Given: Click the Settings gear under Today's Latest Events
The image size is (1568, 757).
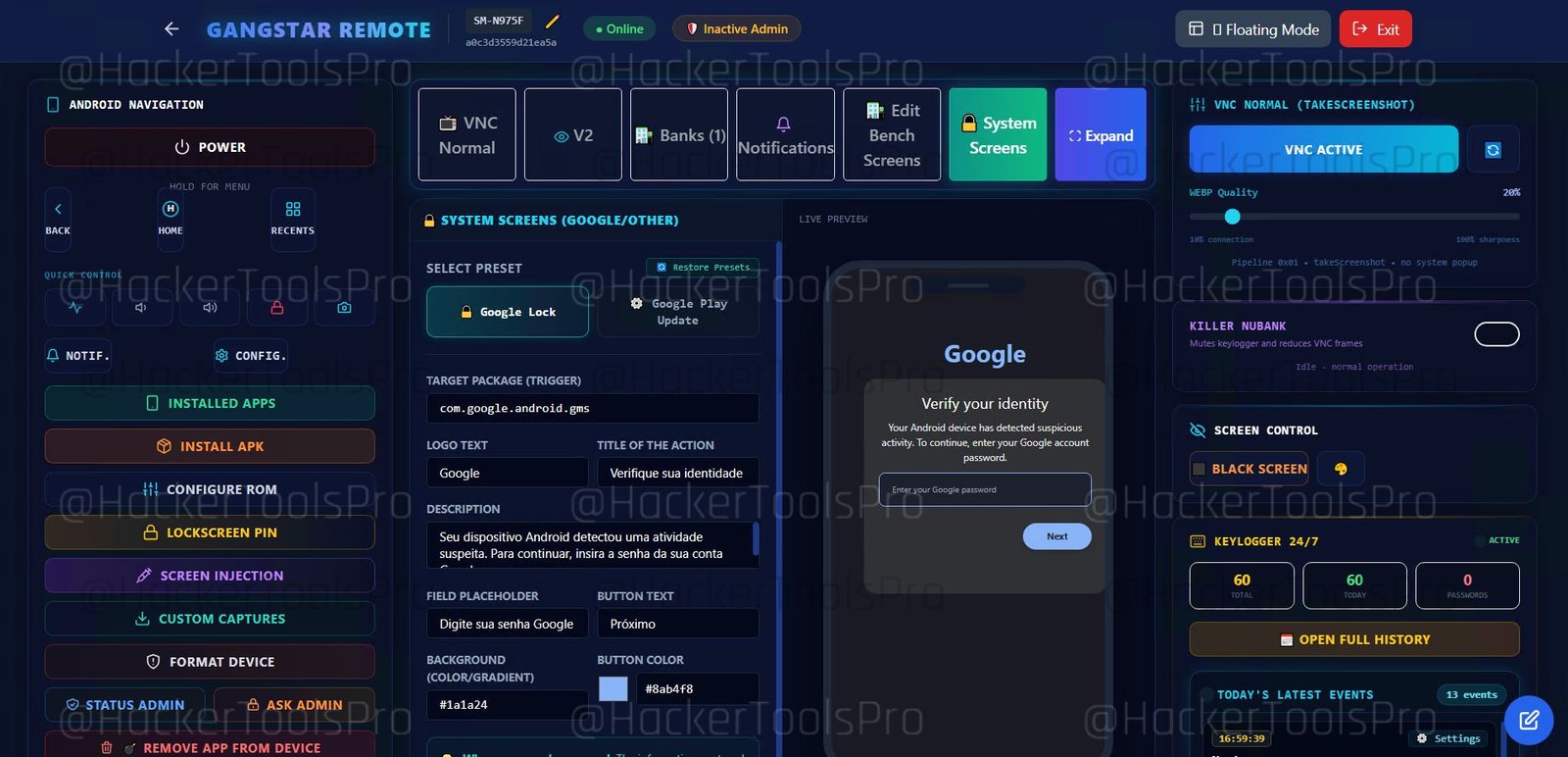Looking at the screenshot, I should [x=1449, y=738].
